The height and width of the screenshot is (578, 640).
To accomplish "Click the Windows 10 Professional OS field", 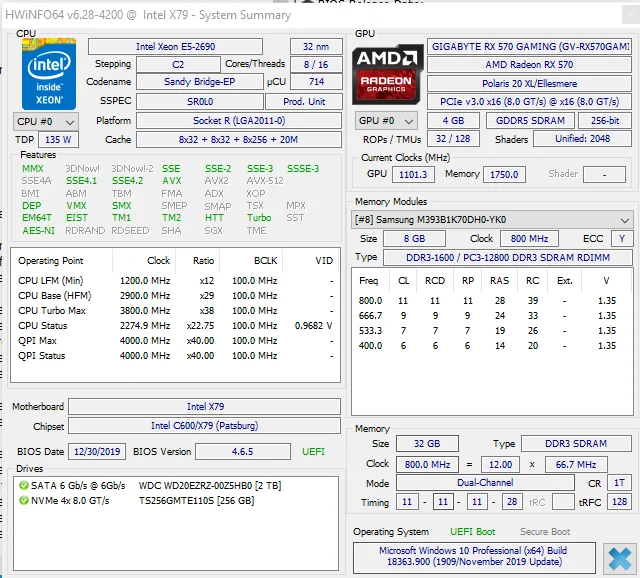I will tap(474, 556).
